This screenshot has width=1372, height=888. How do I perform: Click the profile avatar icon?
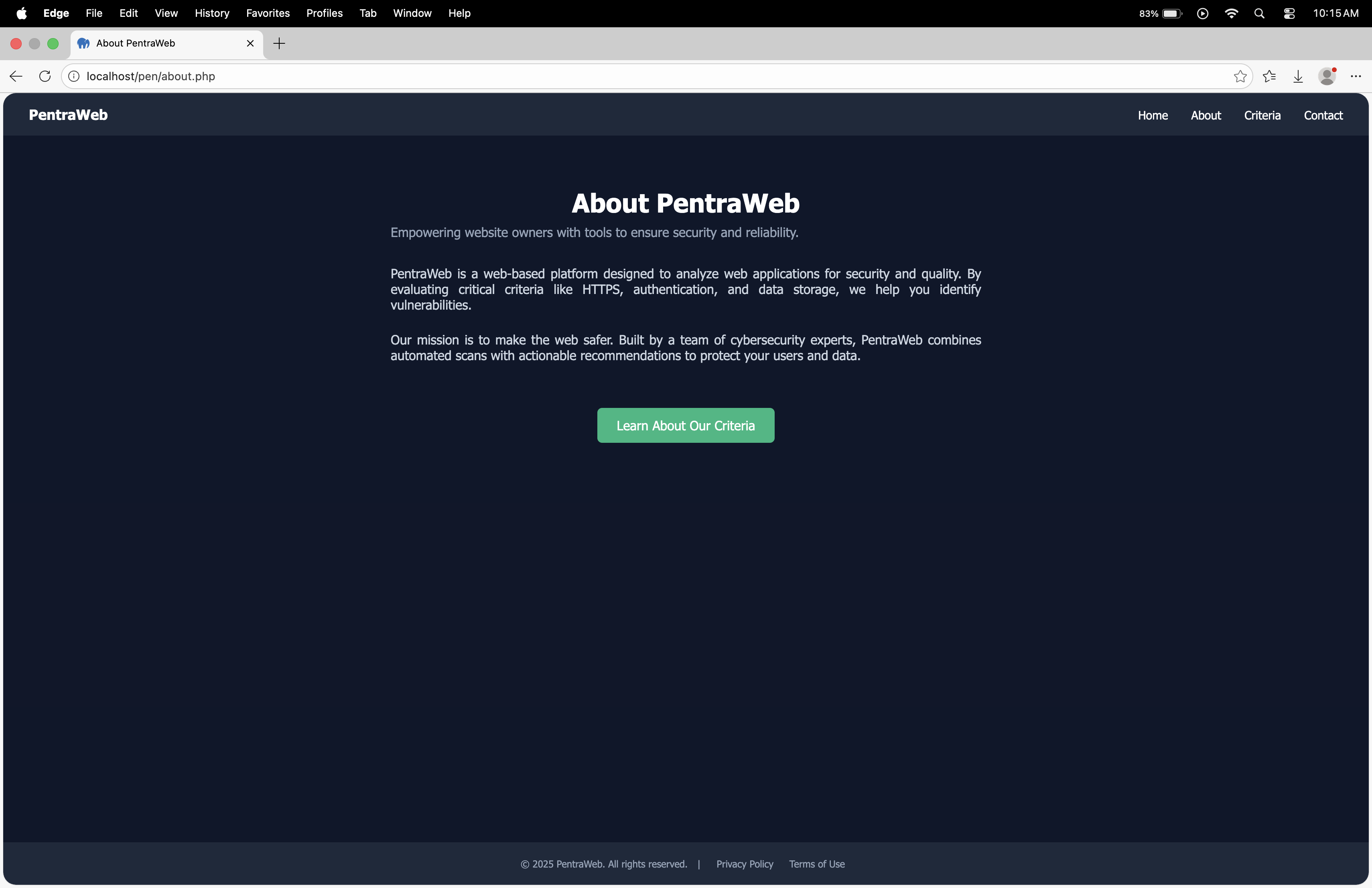(x=1326, y=76)
